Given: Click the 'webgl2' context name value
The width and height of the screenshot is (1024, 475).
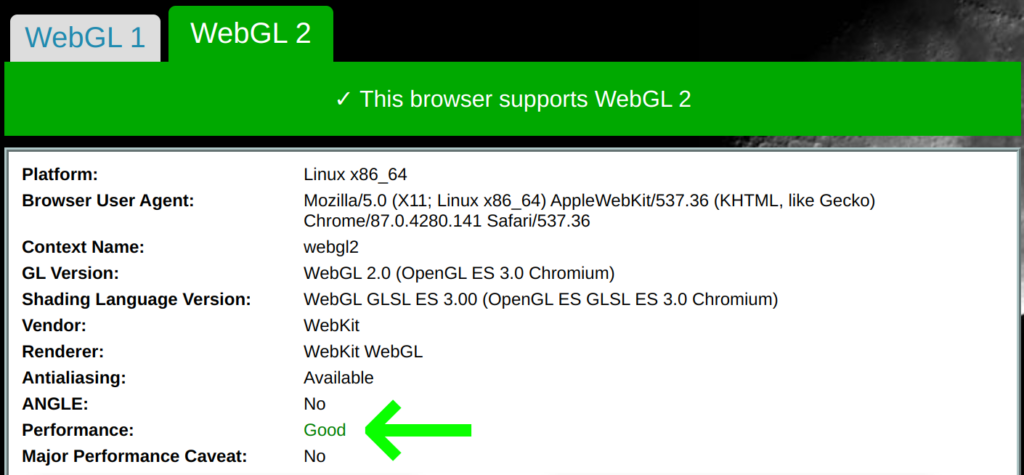Looking at the screenshot, I should pos(330,247).
